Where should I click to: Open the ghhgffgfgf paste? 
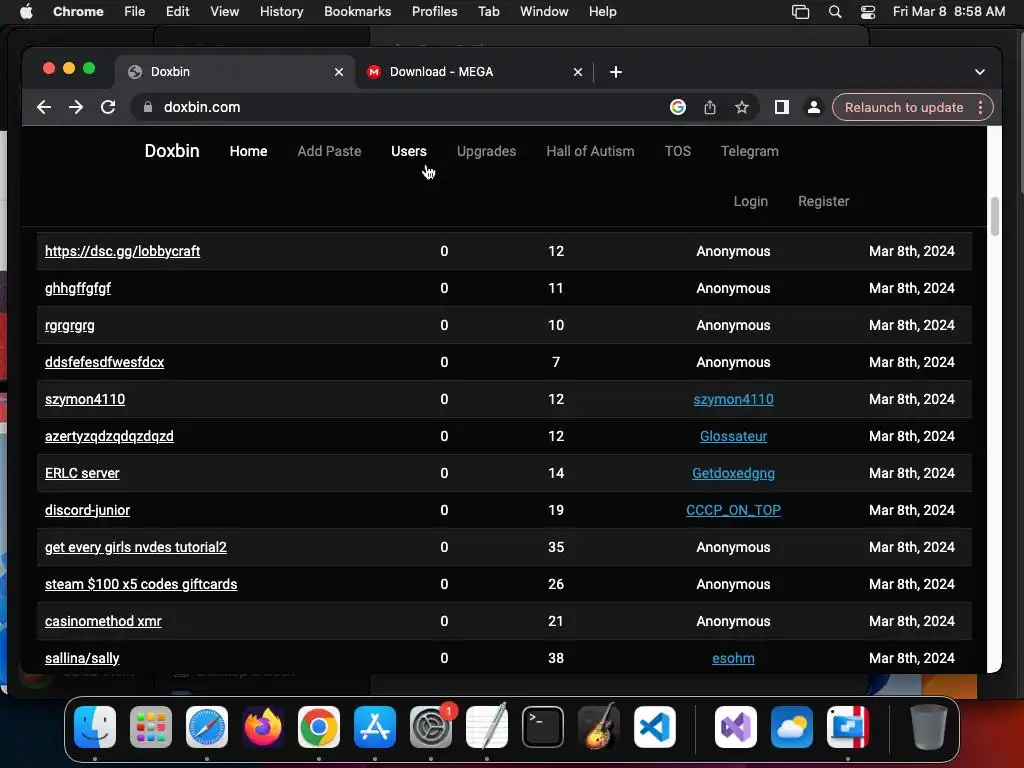(x=78, y=288)
